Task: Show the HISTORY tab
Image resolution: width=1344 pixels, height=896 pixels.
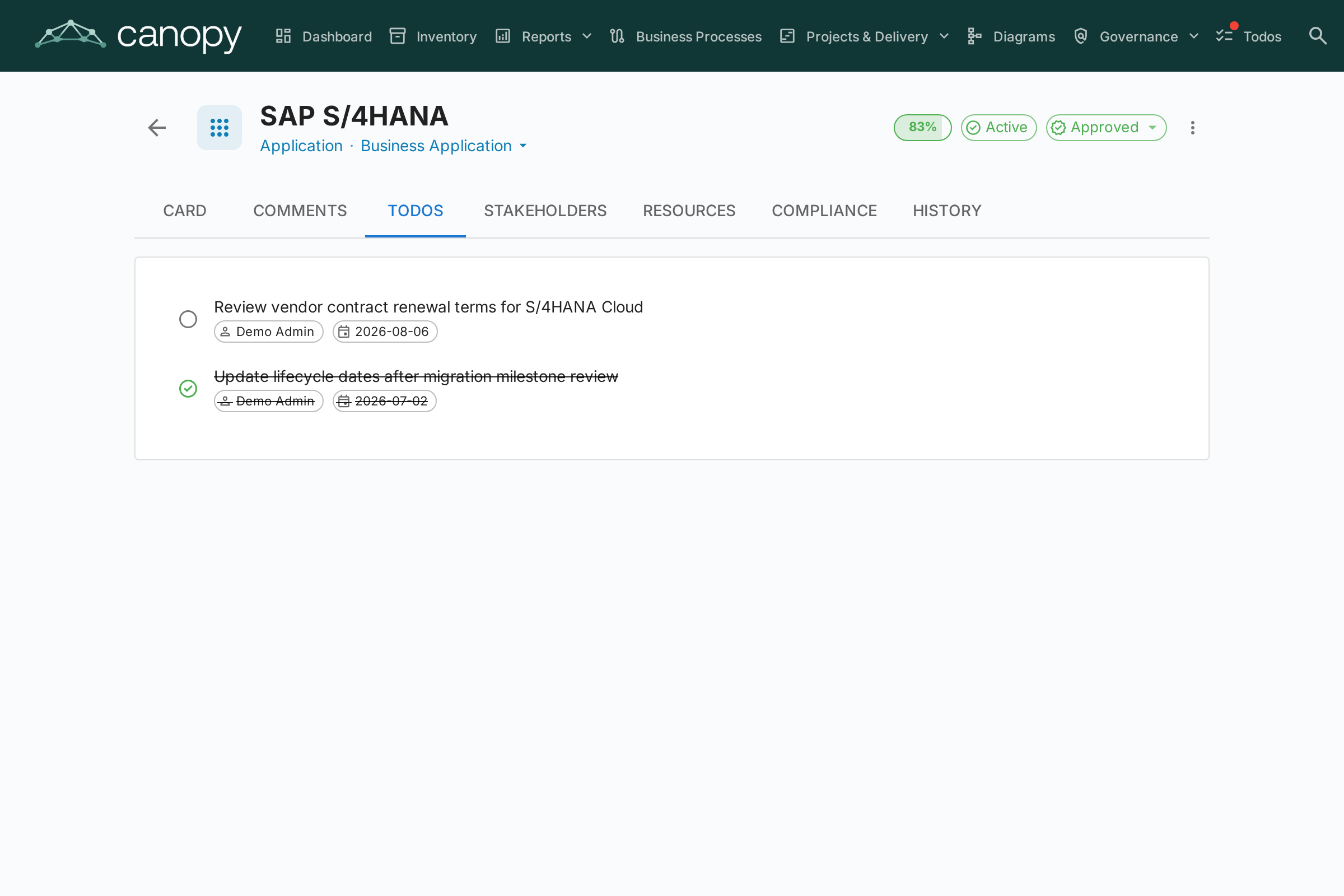Action: click(947, 211)
